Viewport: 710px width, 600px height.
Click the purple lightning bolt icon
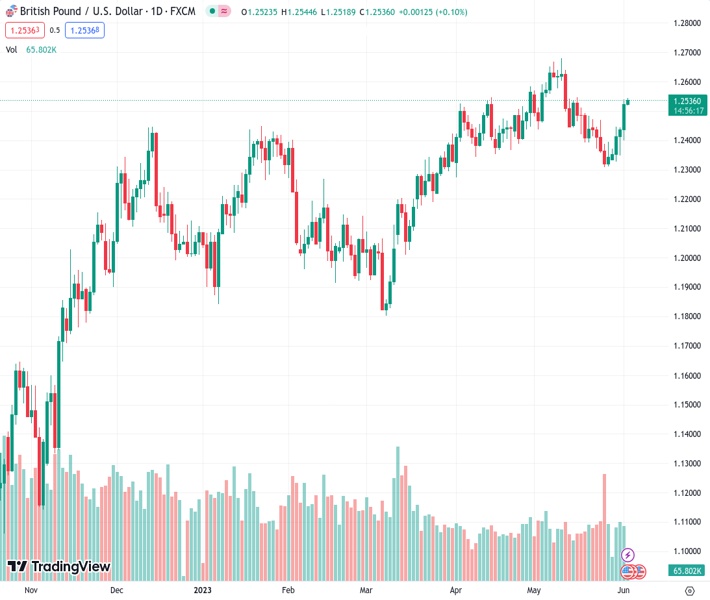click(x=628, y=555)
